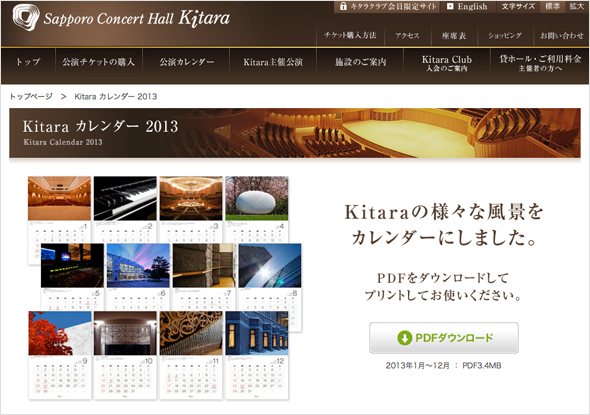
Task: Open the Sapporo Concert Hall Kitara title
Action: pos(136,18)
